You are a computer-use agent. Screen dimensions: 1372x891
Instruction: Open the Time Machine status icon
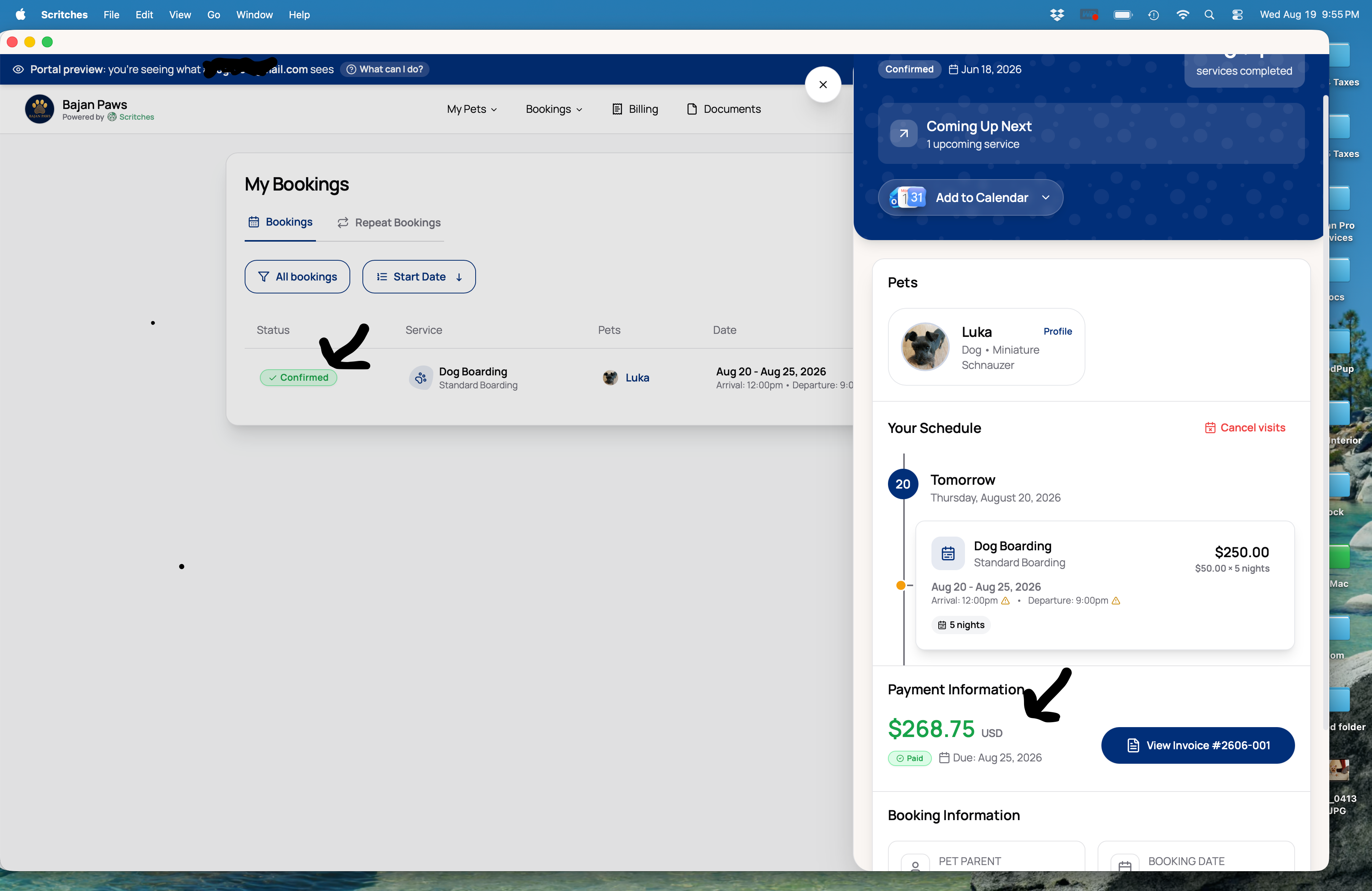pyautogui.click(x=1153, y=15)
